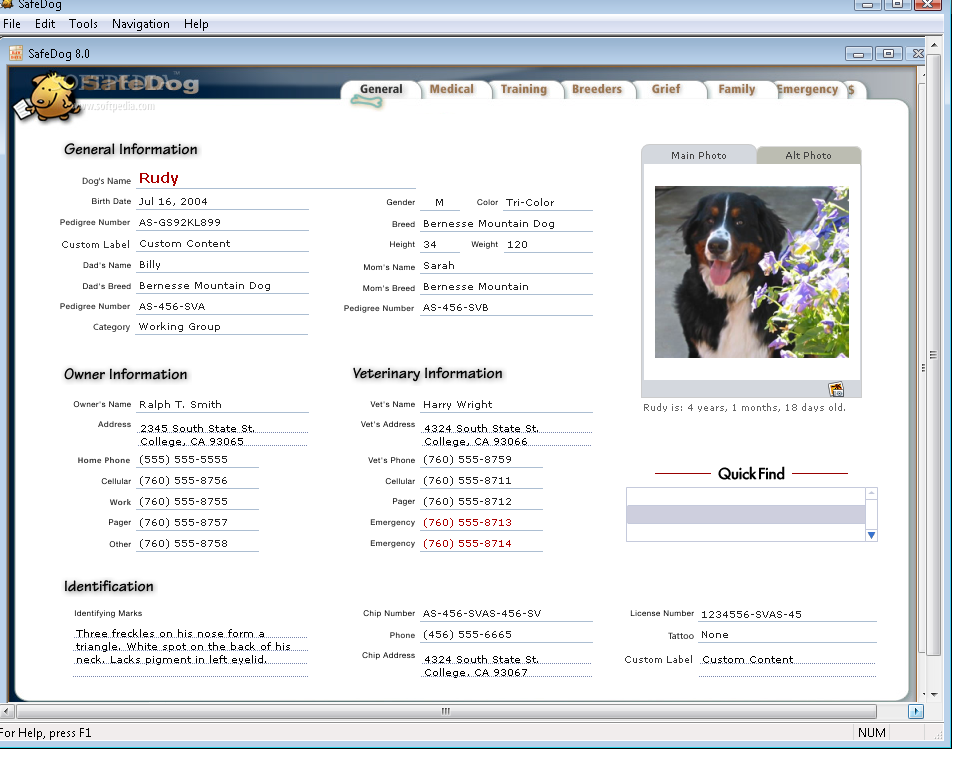Restore the inner SafeDog 8.0 window
This screenshot has height=763, width=964.
888,53
